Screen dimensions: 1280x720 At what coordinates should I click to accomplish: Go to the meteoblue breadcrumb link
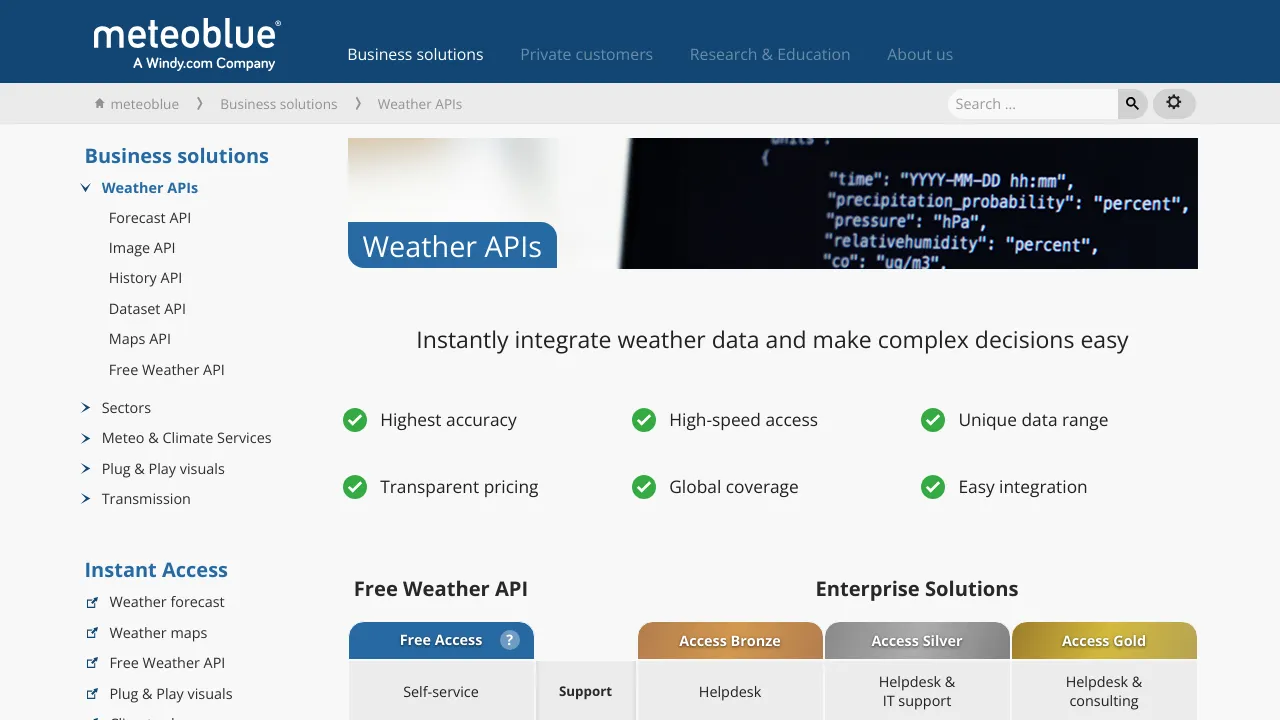click(145, 104)
